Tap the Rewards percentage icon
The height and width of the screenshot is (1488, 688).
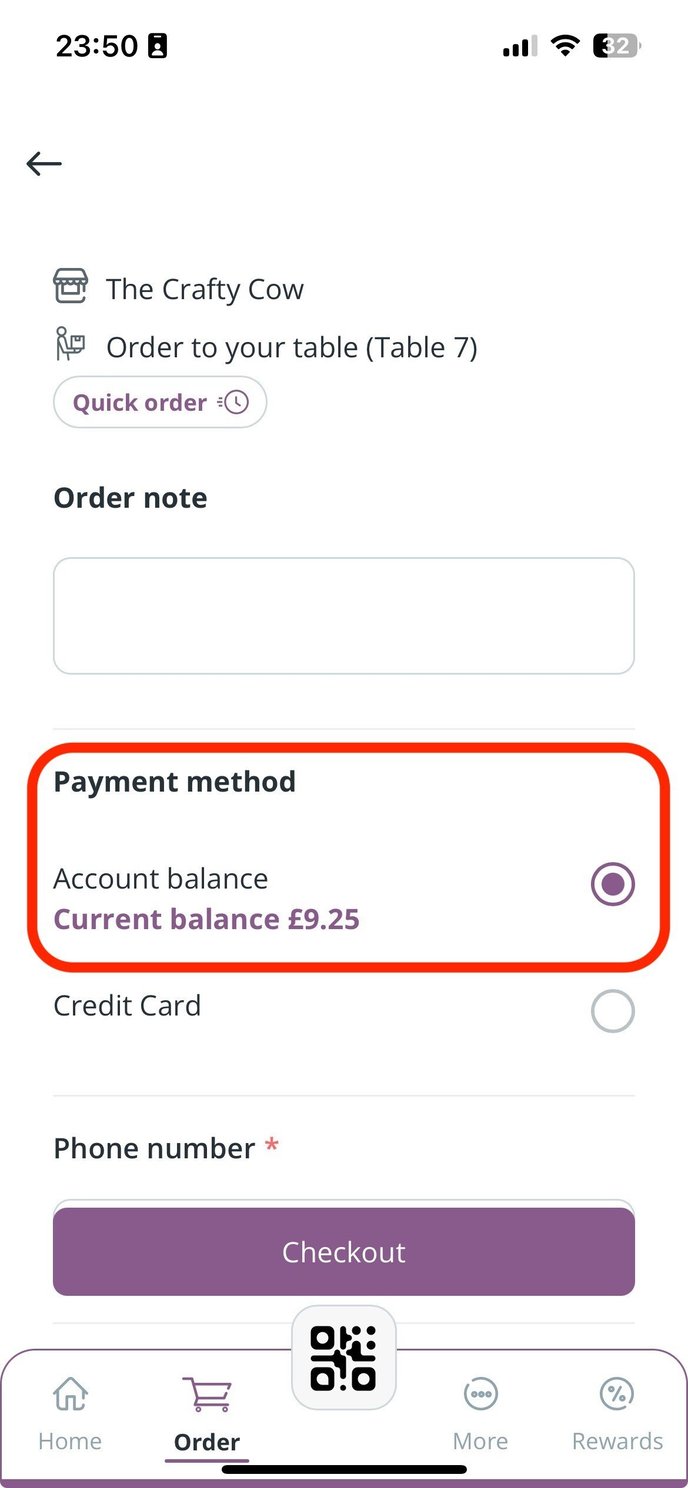[617, 1392]
